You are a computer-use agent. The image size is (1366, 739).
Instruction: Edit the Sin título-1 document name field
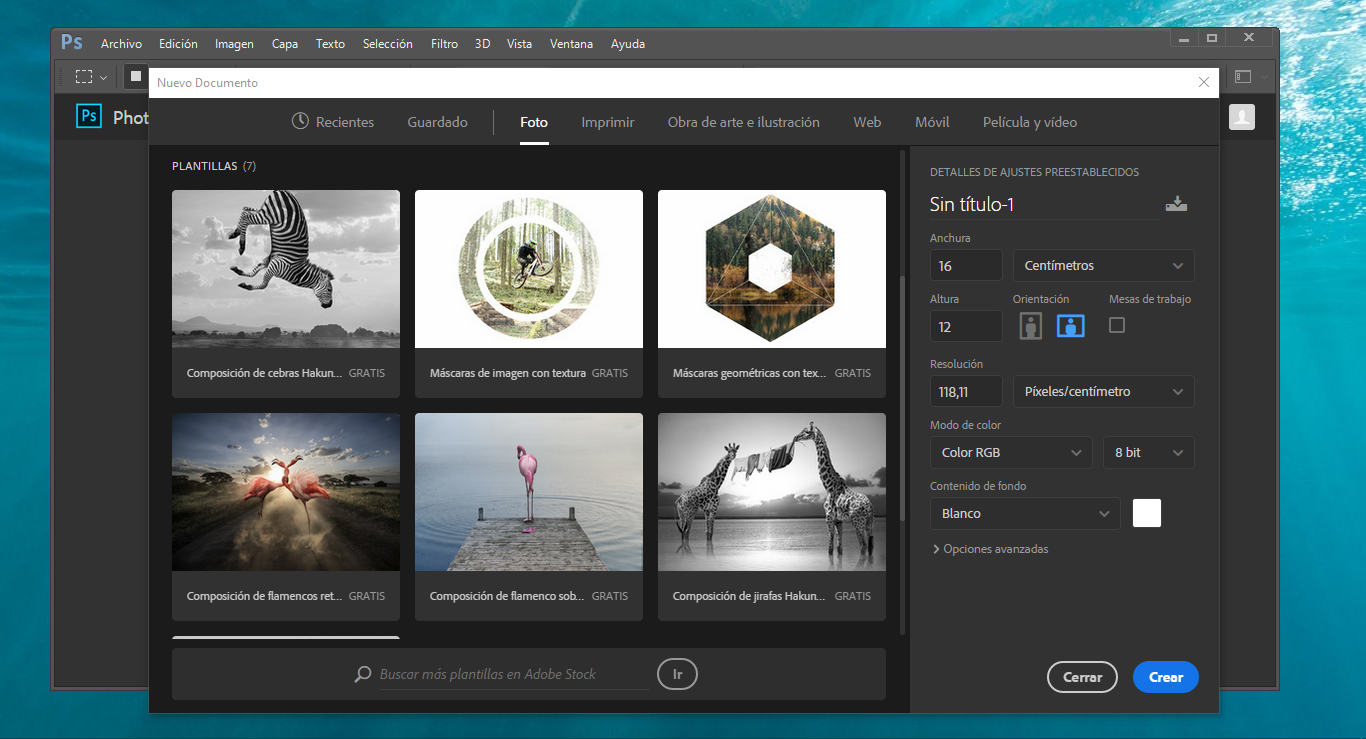[1044, 204]
